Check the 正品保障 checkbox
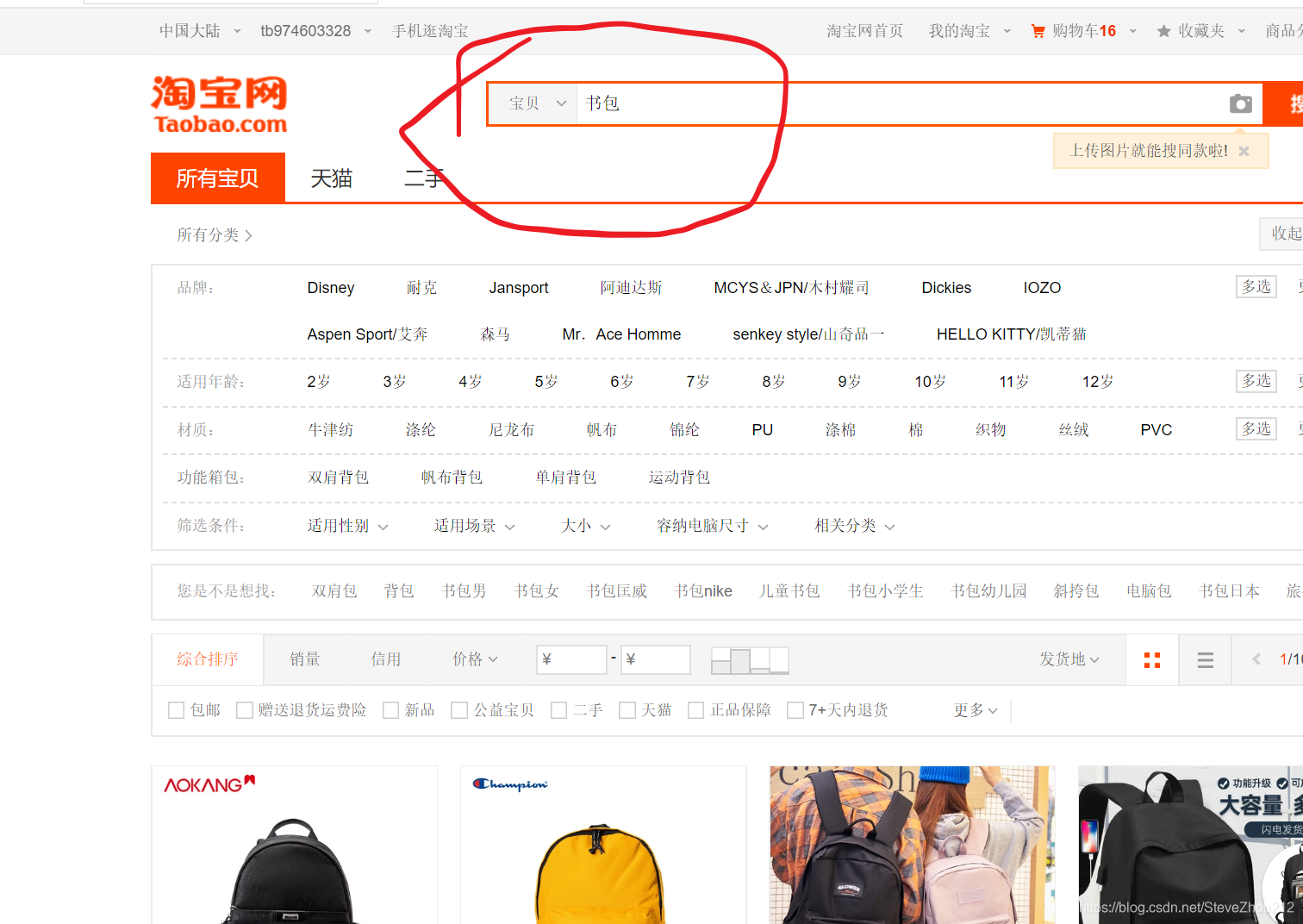1303x924 pixels. tap(696, 710)
